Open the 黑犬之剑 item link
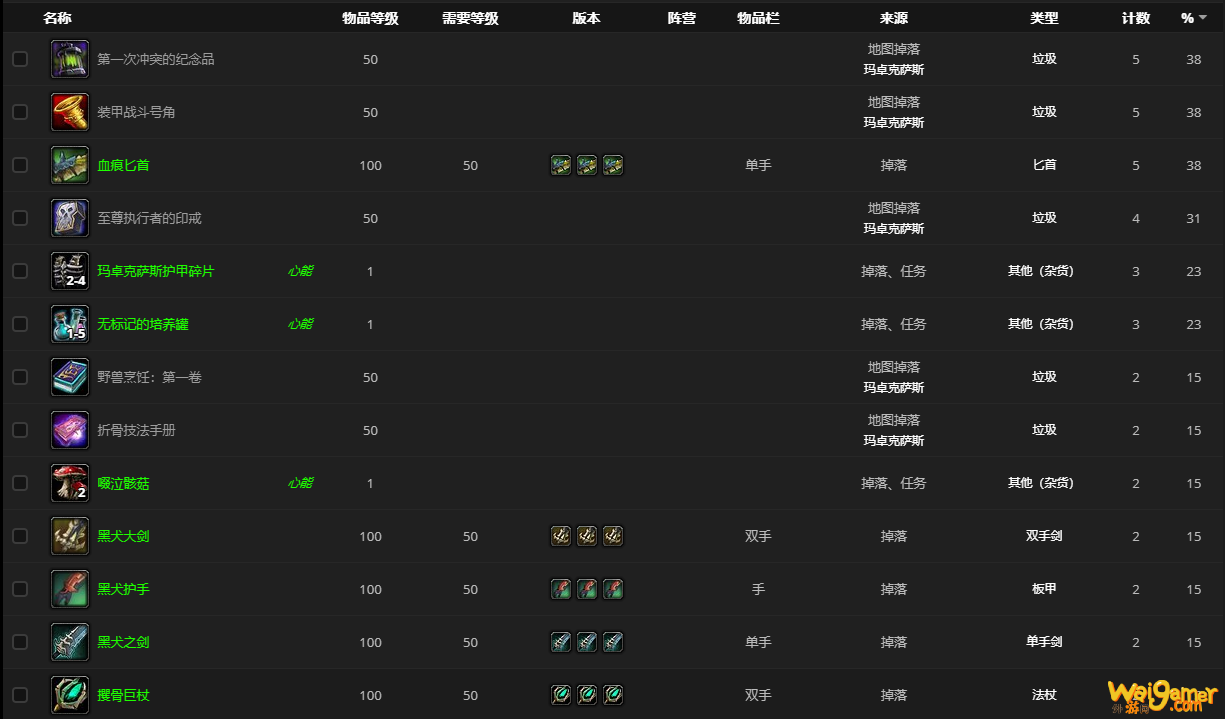The width and height of the screenshot is (1225, 719). [x=123, y=642]
